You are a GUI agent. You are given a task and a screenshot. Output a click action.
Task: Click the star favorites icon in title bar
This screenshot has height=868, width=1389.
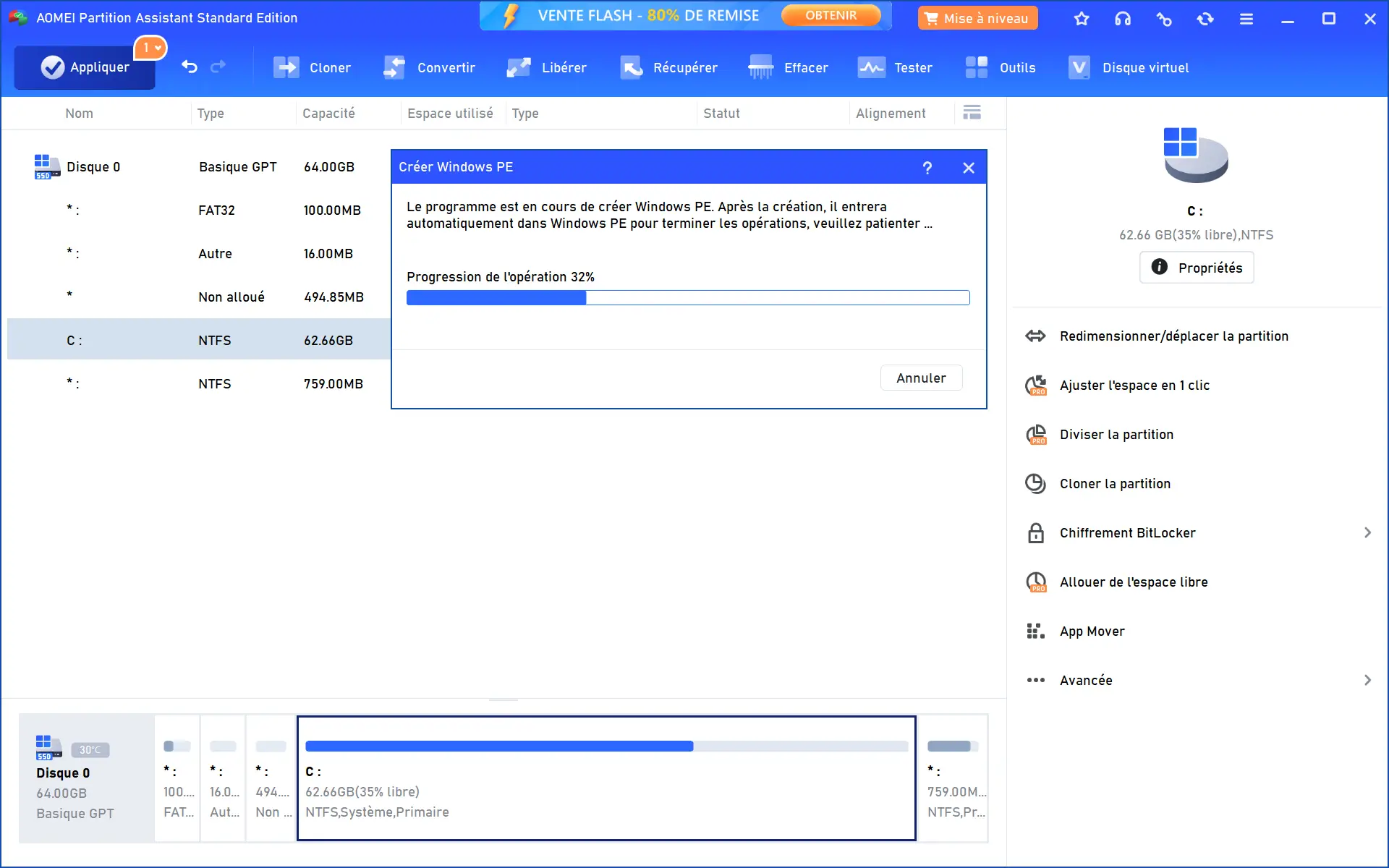1082,19
